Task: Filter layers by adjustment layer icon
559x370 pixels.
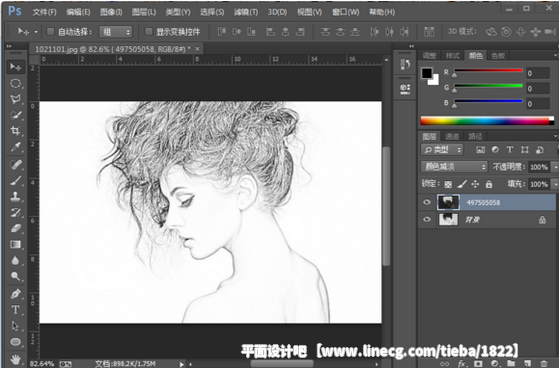Action: pos(495,150)
